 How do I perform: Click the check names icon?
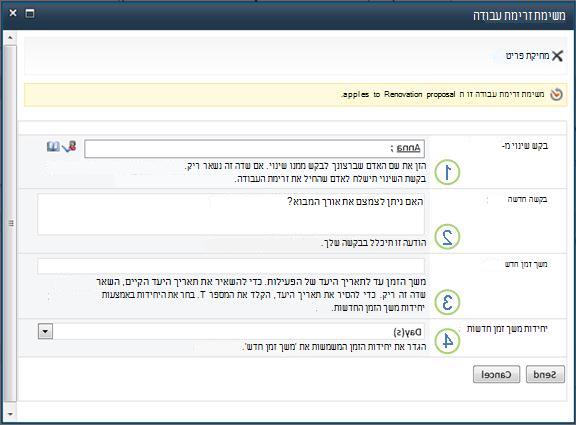(69, 146)
